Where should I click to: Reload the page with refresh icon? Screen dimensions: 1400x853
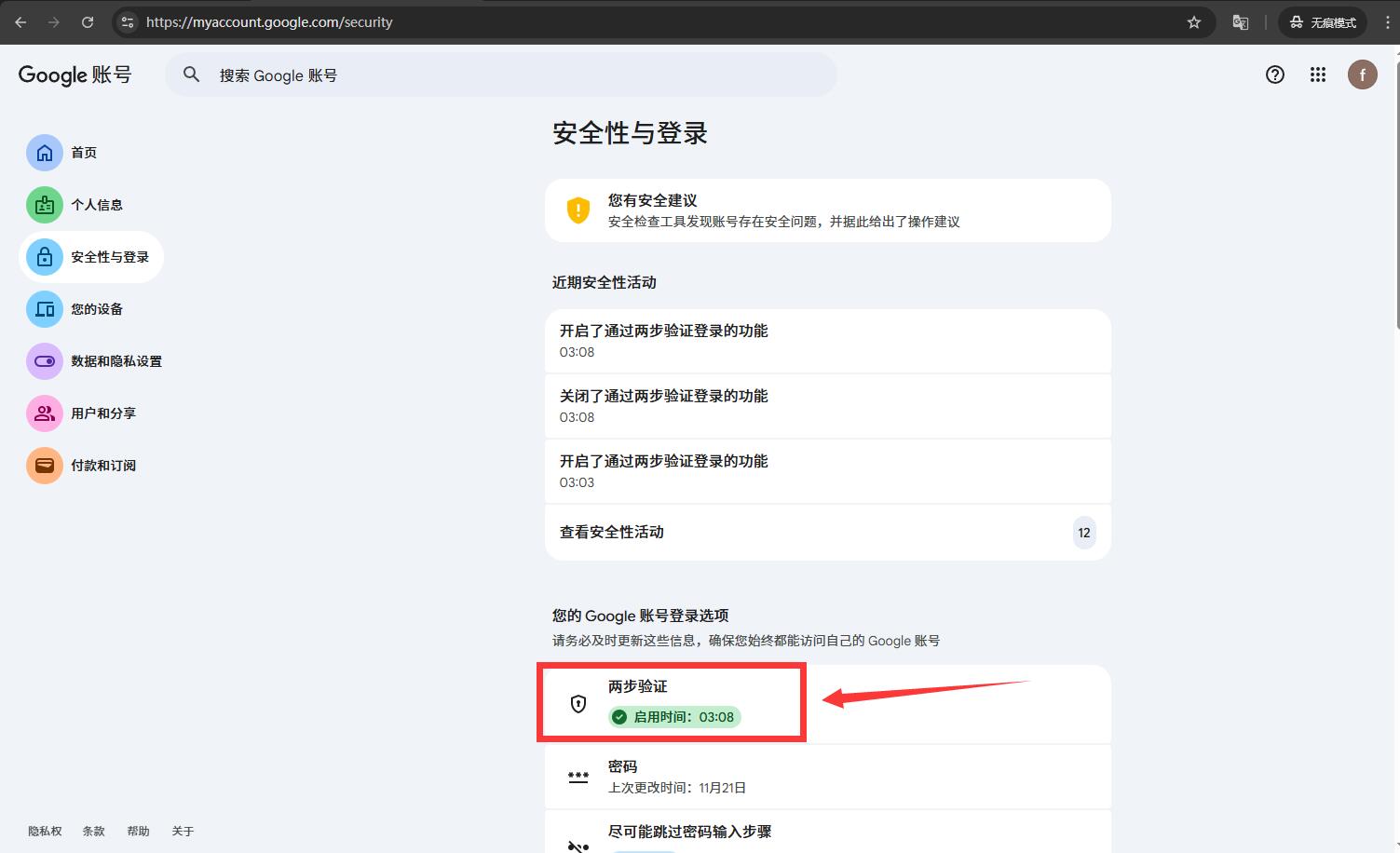click(x=88, y=22)
